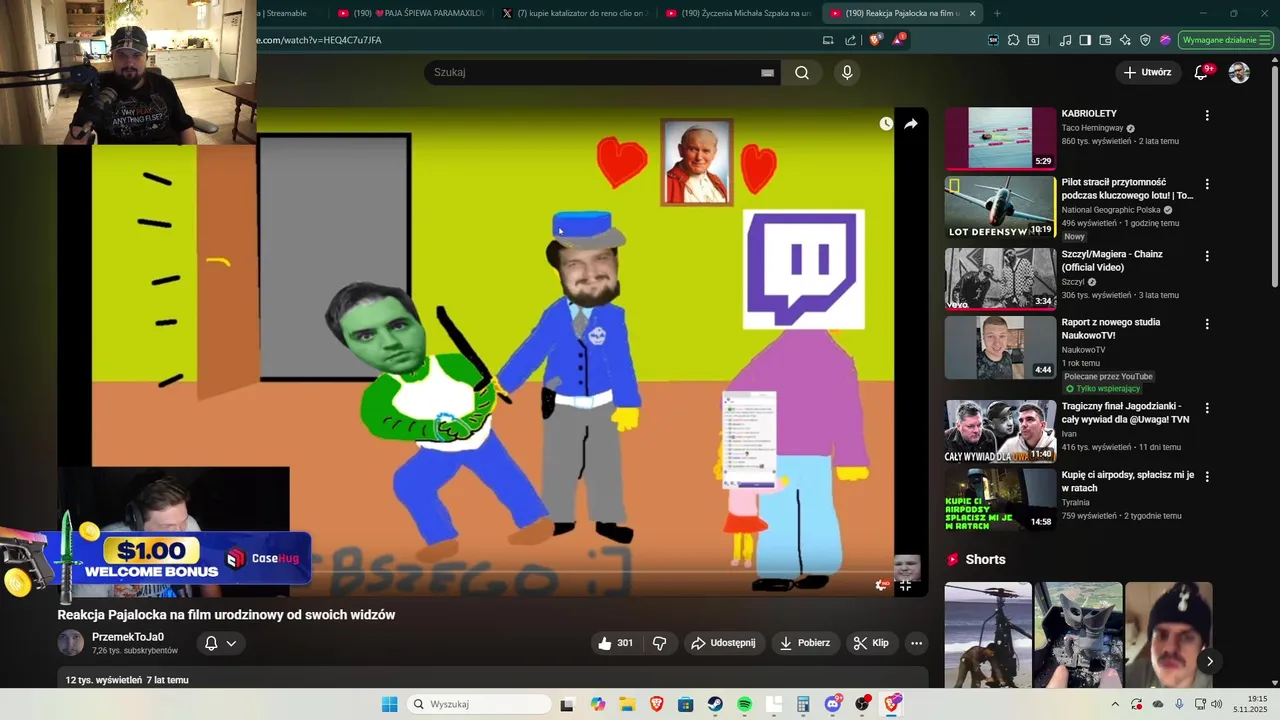1280x720 pixels.
Task: Close the Reakcja Pajalocka tab
Action: pos(972,13)
